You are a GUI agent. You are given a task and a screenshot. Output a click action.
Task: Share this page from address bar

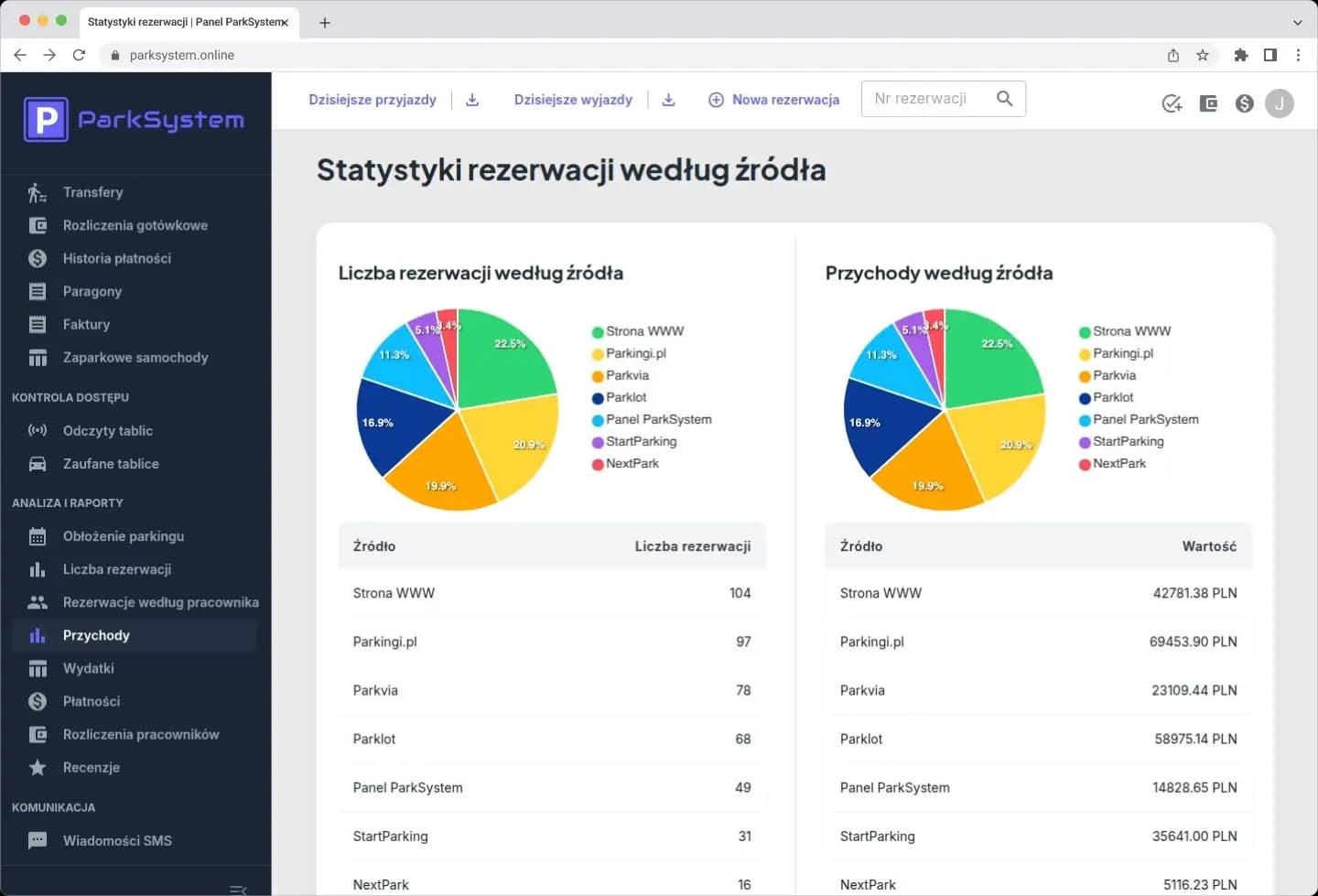pyautogui.click(x=1173, y=55)
